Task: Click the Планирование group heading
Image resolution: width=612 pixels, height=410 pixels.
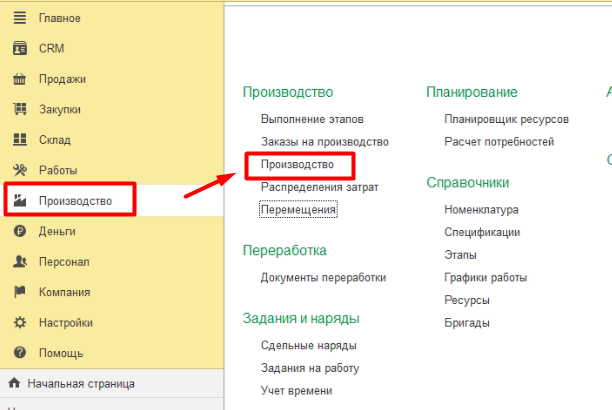Action: (471, 92)
